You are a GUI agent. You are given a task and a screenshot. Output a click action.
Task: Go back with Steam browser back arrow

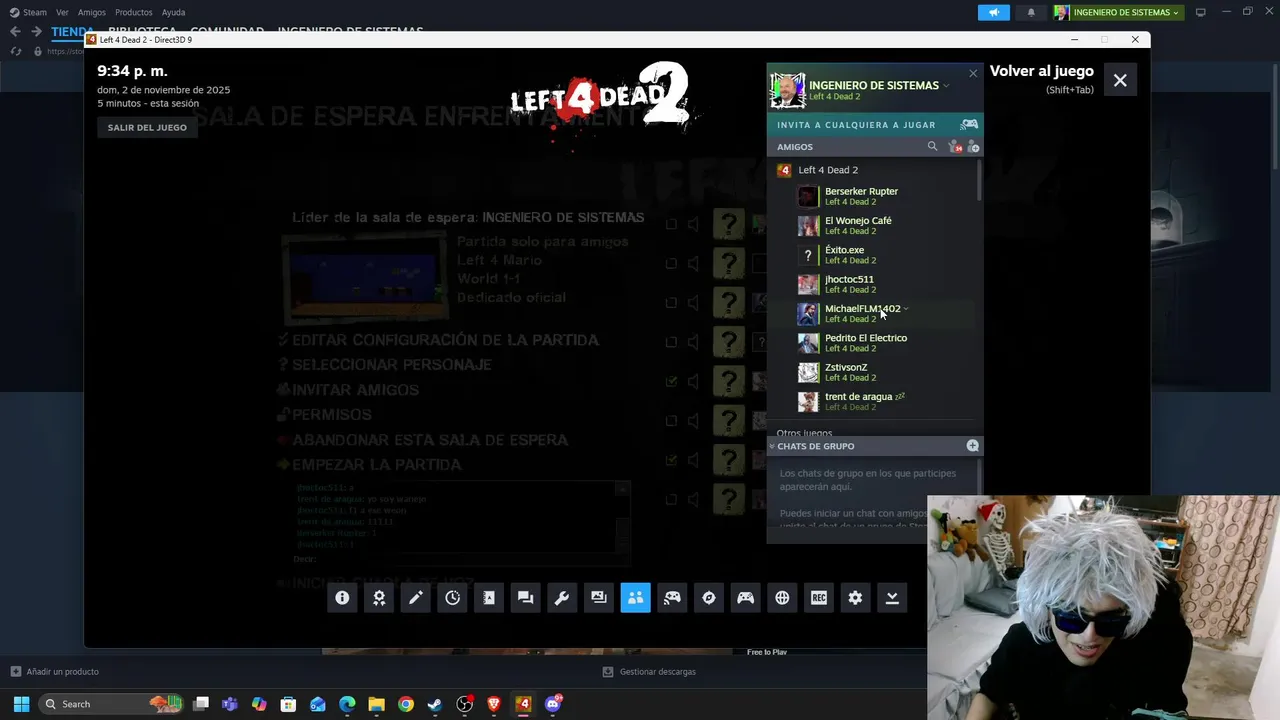pos(15,32)
